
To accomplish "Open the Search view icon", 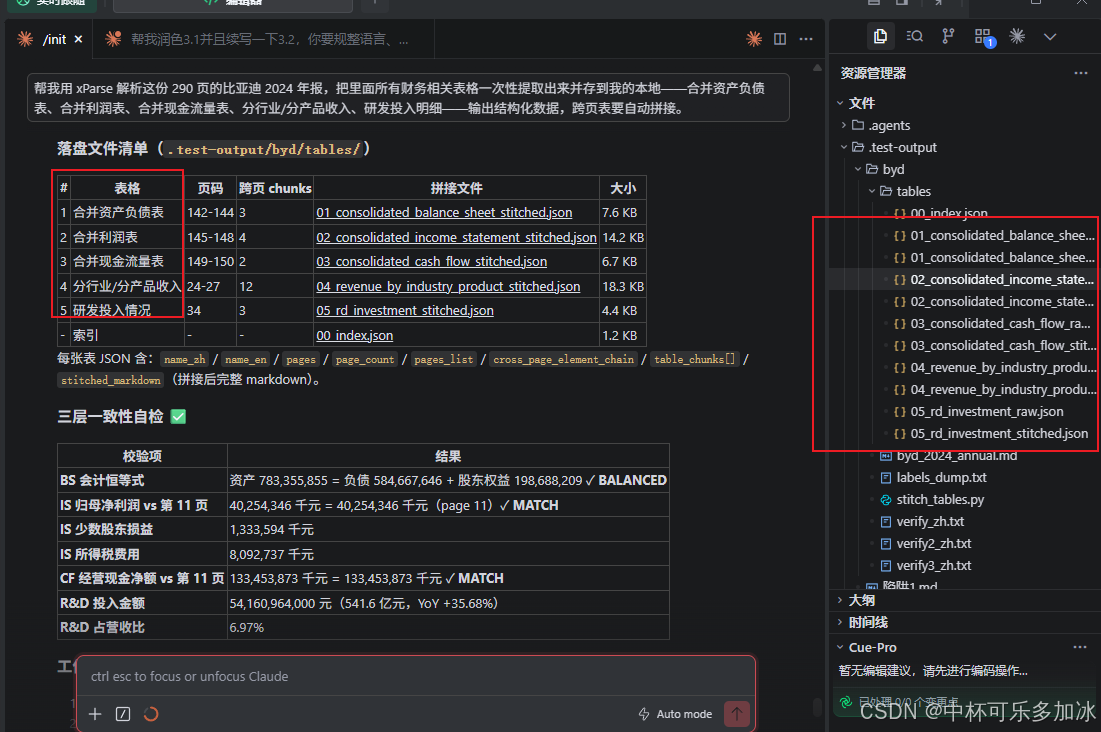I will pos(914,37).
